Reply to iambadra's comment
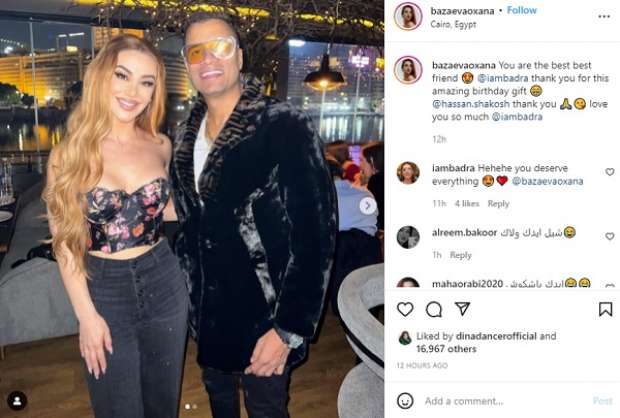620x418 pixels. 498,204
